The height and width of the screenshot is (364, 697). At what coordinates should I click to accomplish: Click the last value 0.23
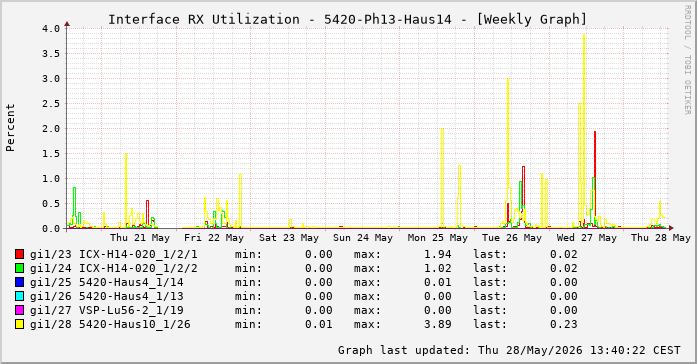564,324
